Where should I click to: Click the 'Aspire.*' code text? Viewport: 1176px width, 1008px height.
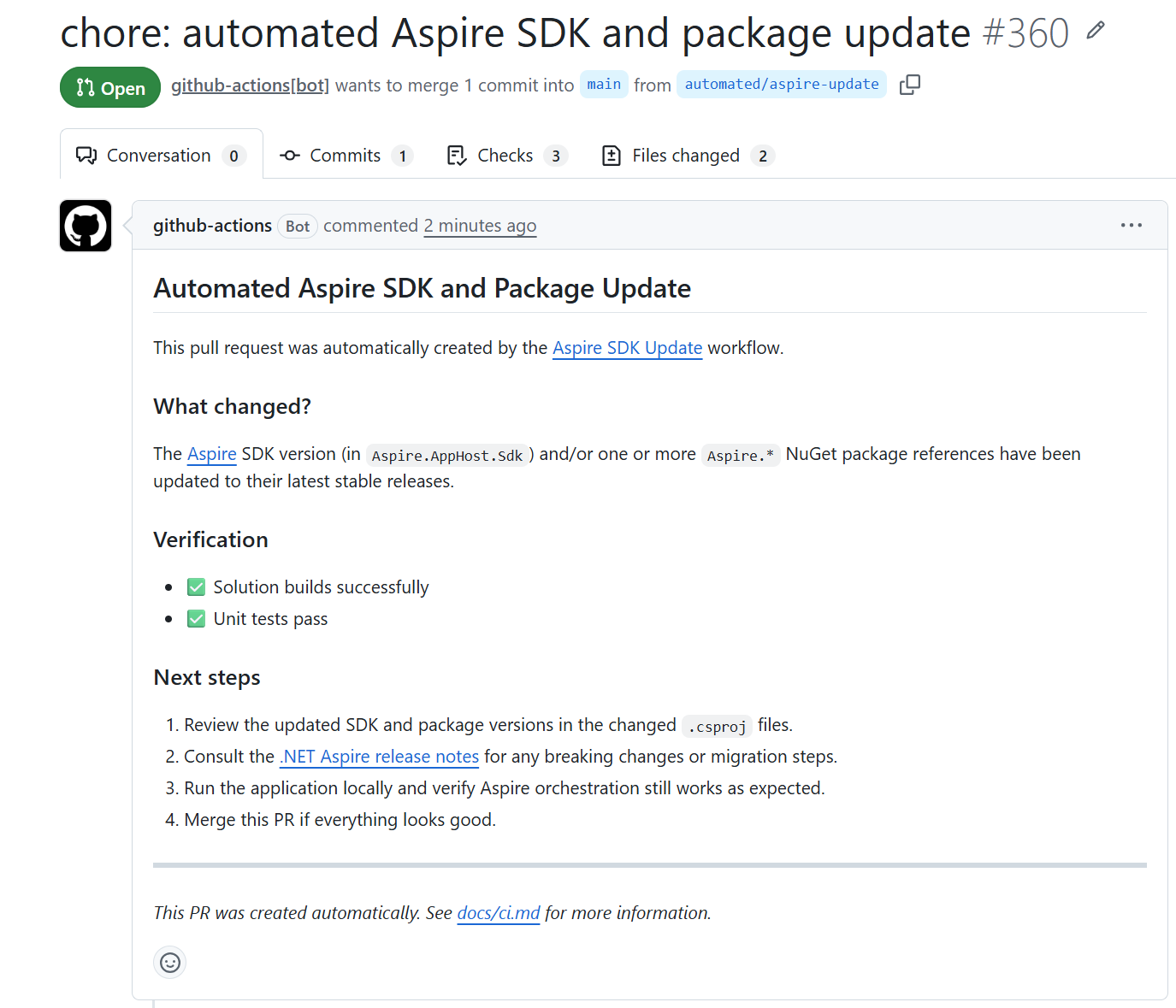(741, 456)
